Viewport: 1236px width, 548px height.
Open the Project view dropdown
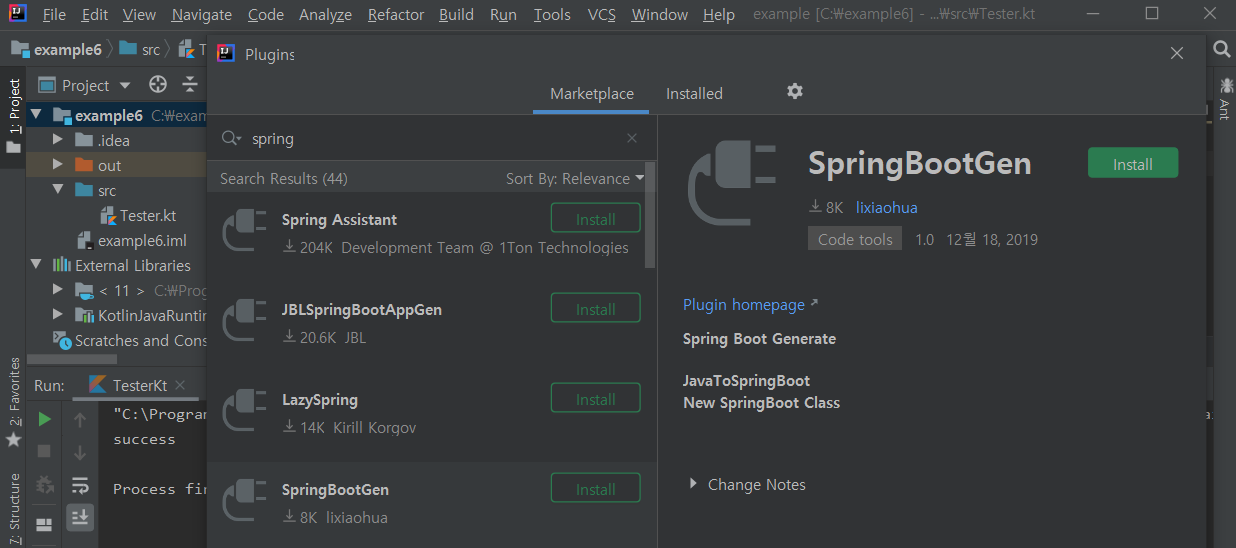(85, 85)
